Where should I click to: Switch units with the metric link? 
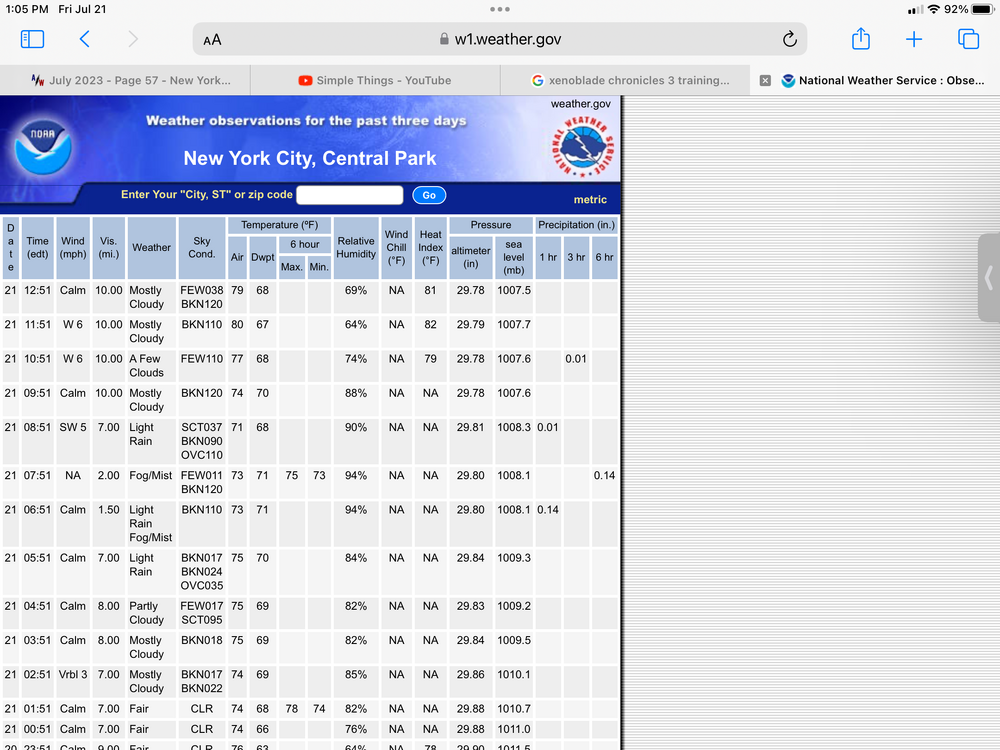(590, 200)
